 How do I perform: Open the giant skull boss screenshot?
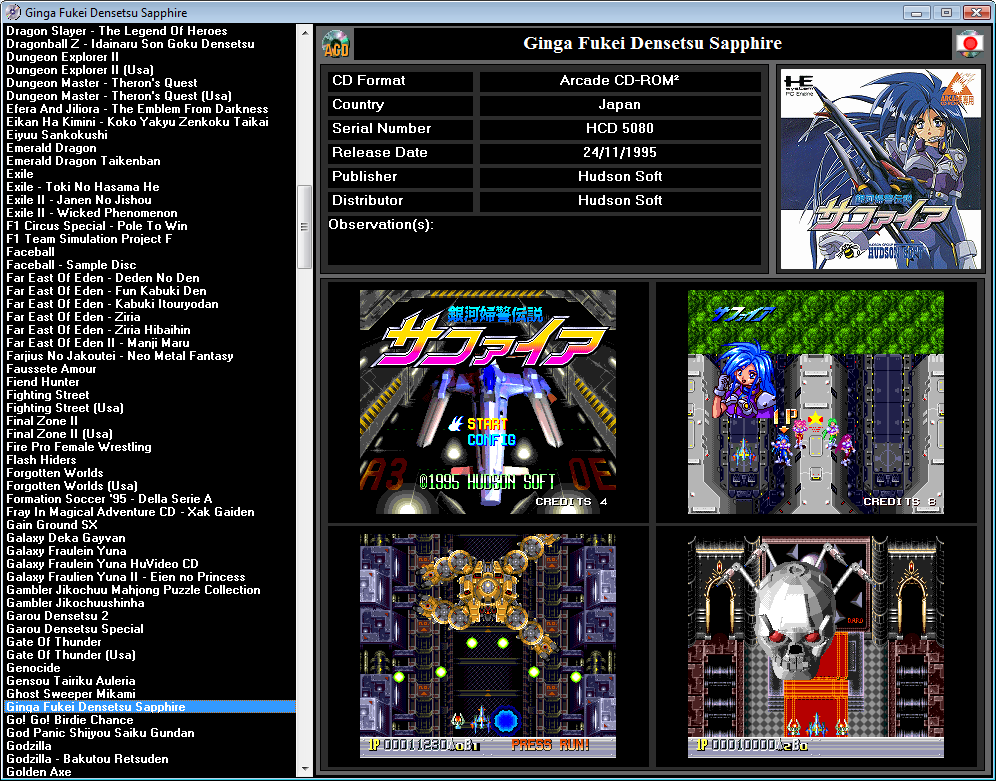click(x=815, y=646)
